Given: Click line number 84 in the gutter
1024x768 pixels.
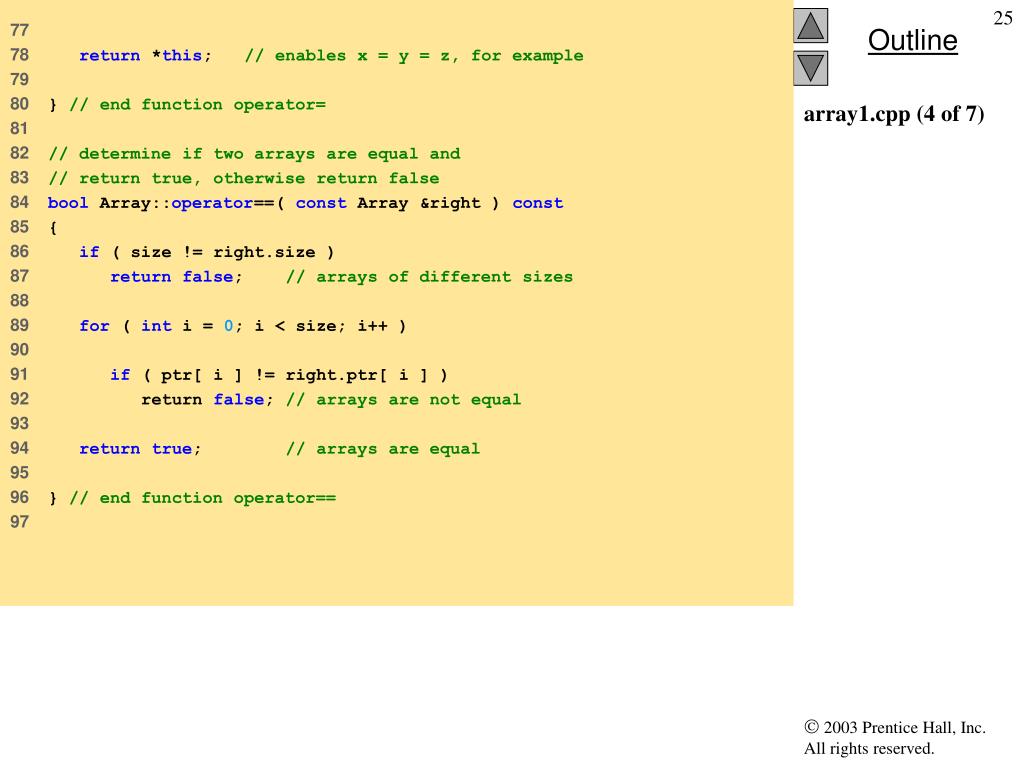Looking at the screenshot, I should pos(20,203).
